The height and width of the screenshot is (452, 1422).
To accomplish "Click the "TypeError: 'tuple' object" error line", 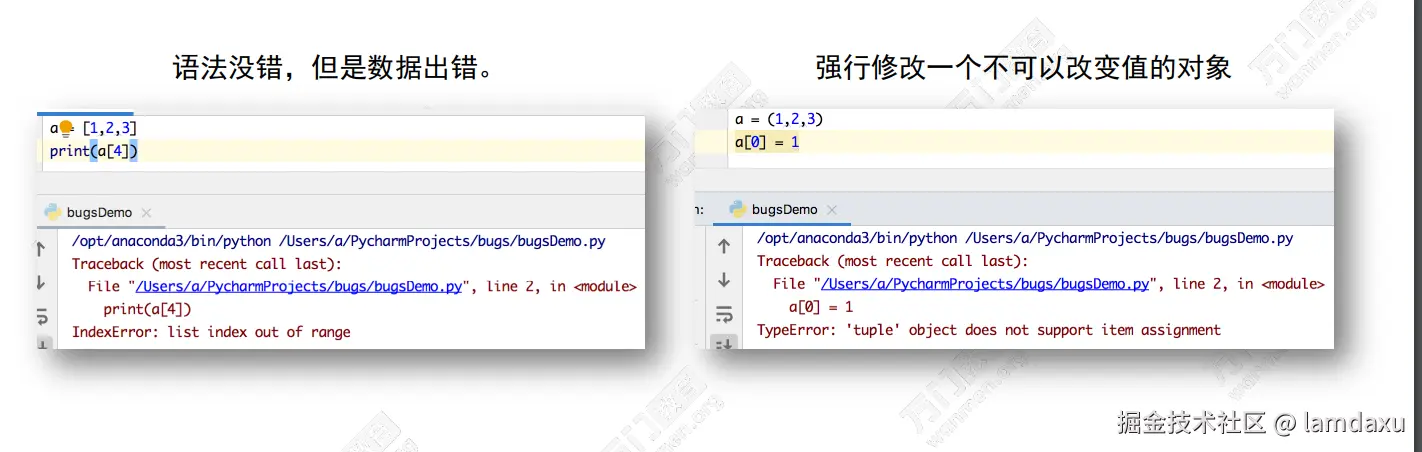I will click(989, 330).
